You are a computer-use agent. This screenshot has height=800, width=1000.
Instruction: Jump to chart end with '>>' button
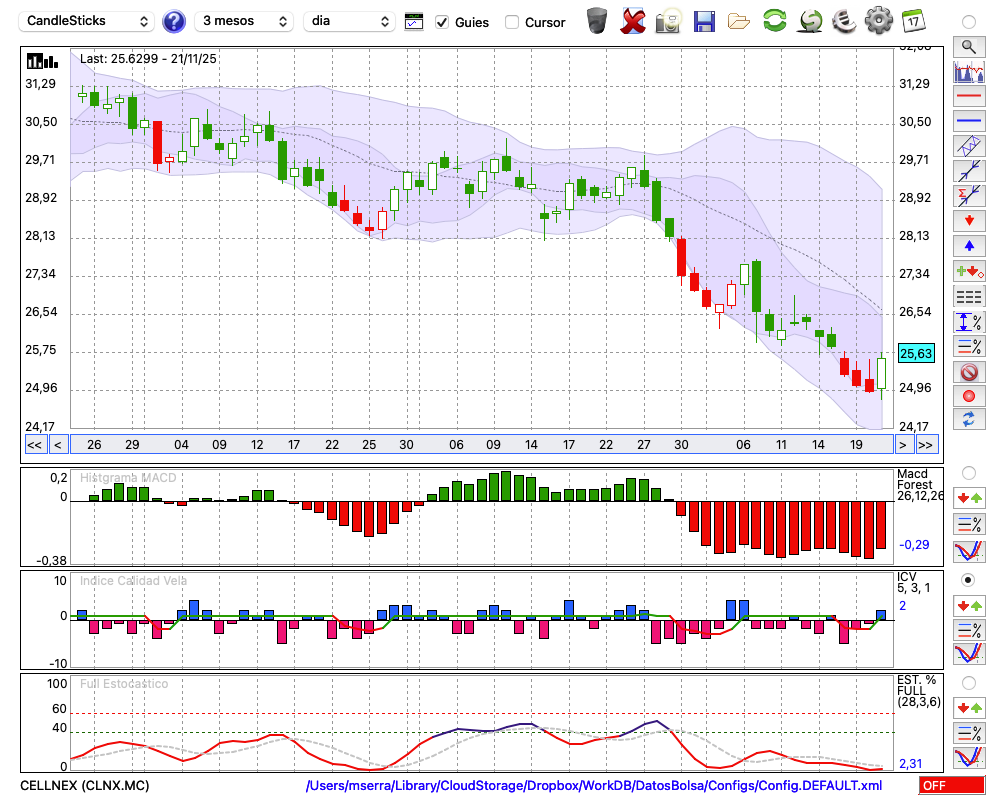926,445
